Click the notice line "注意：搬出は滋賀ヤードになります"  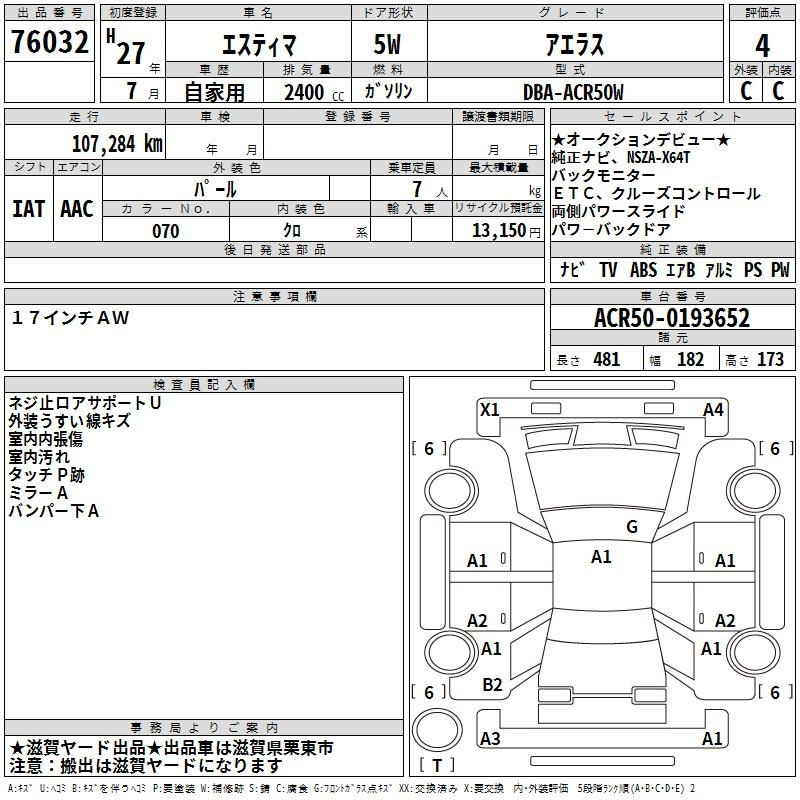coord(146,765)
